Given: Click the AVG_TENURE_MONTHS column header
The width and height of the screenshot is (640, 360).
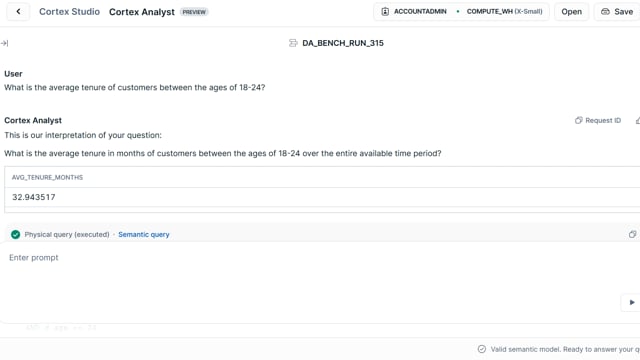Looking at the screenshot, I should [47, 177].
